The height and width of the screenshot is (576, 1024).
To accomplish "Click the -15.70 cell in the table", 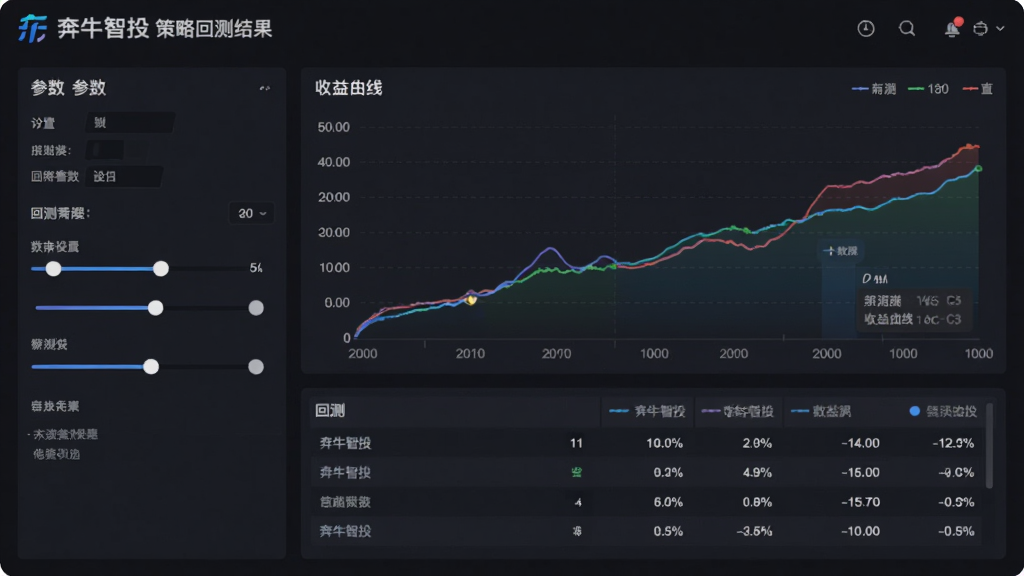I will click(860, 502).
